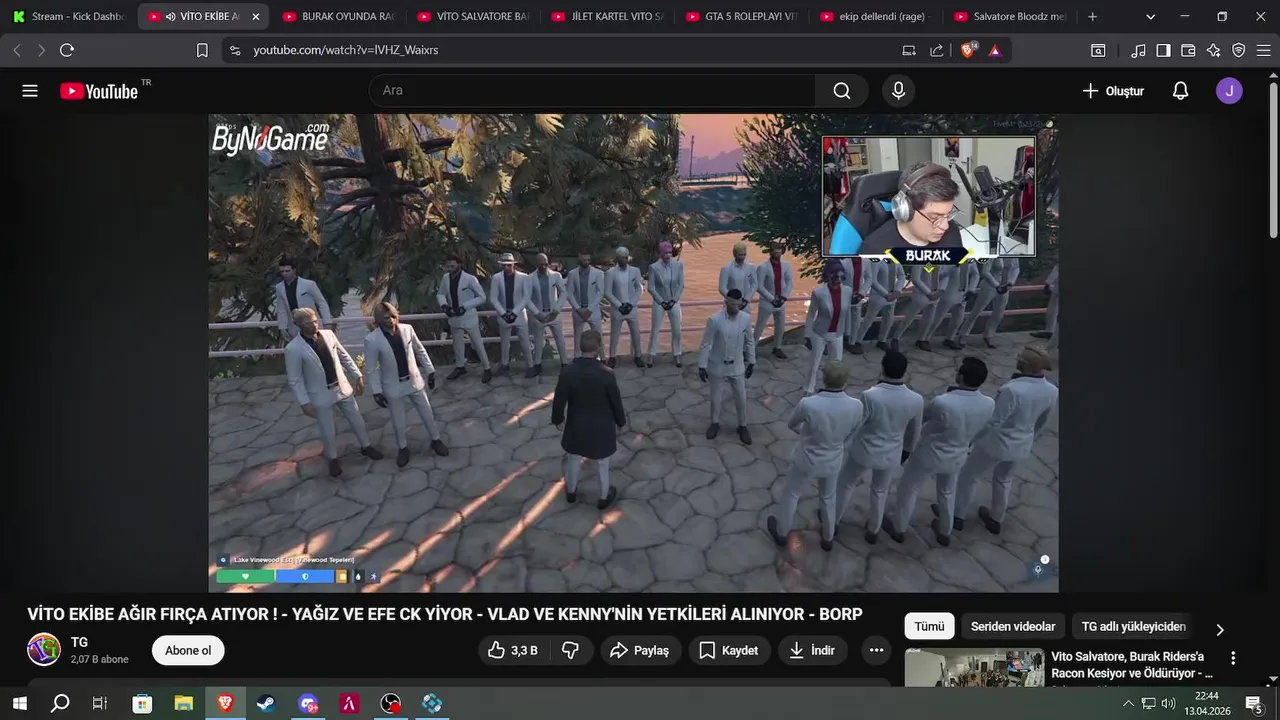Image resolution: width=1280 pixels, height=720 pixels.
Task: Open the Brave Wallet icon
Action: (1188, 50)
